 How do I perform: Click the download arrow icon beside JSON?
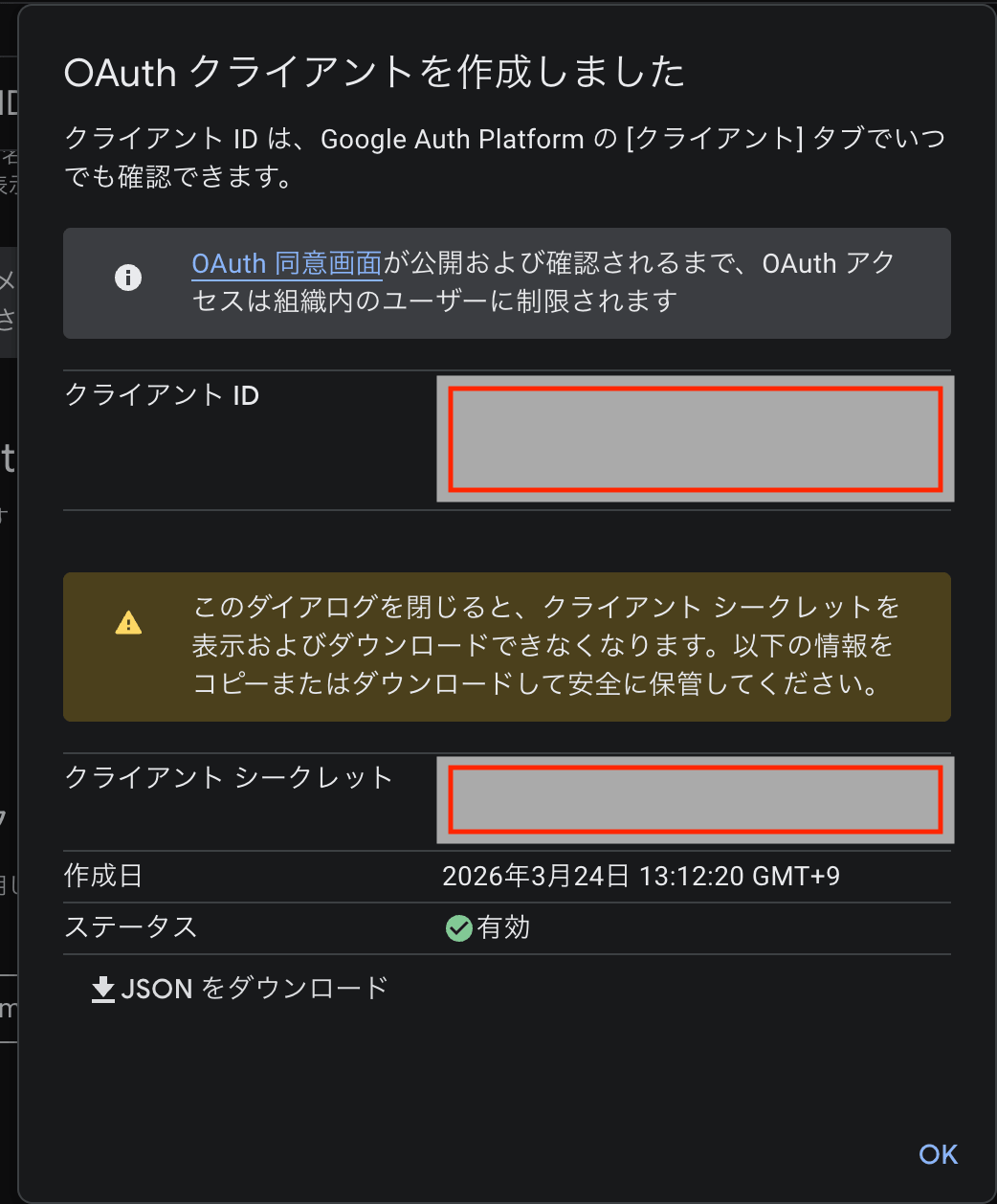tap(103, 989)
